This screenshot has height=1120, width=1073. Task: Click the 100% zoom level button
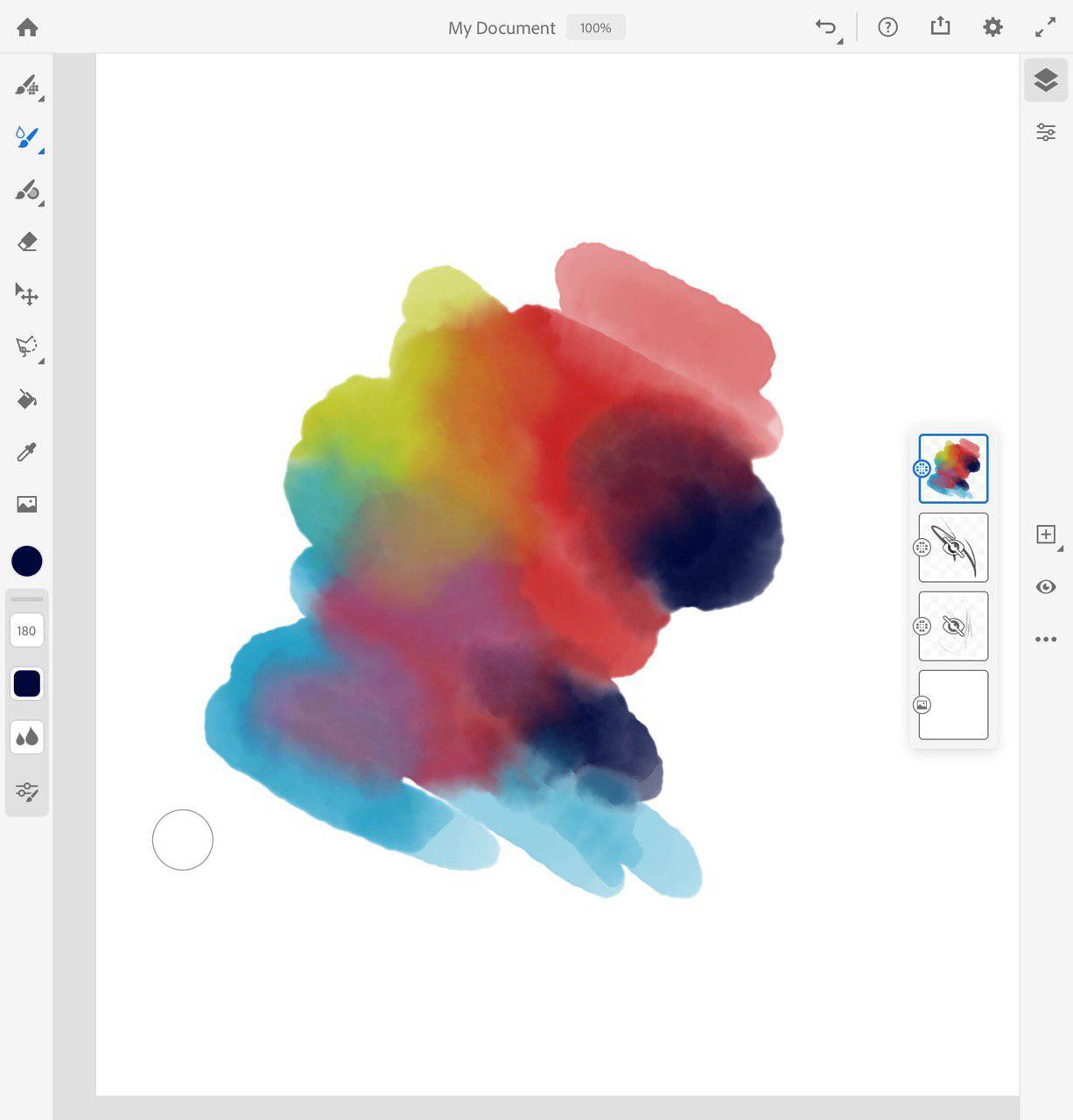pyautogui.click(x=595, y=28)
